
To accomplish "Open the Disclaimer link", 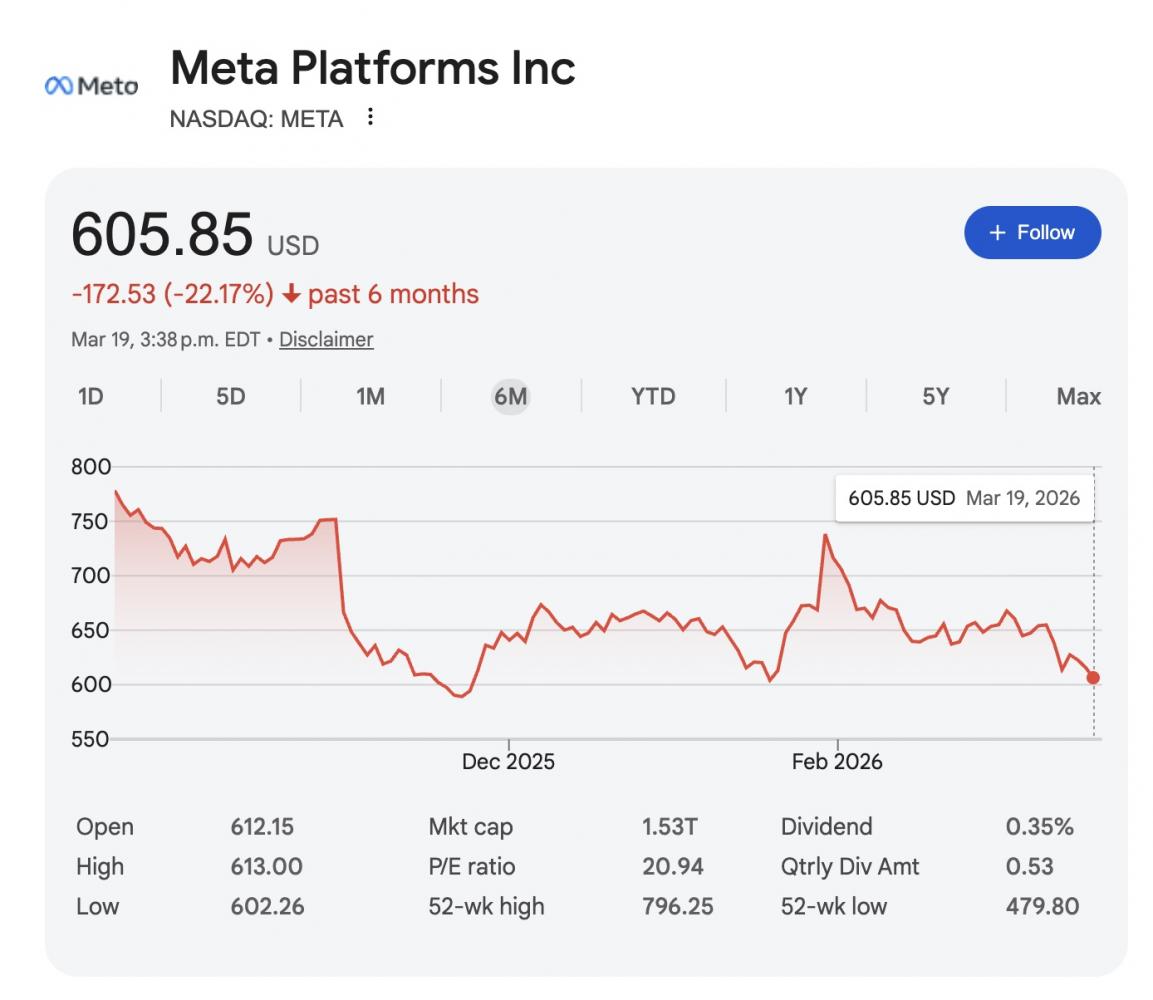I will 326,339.
